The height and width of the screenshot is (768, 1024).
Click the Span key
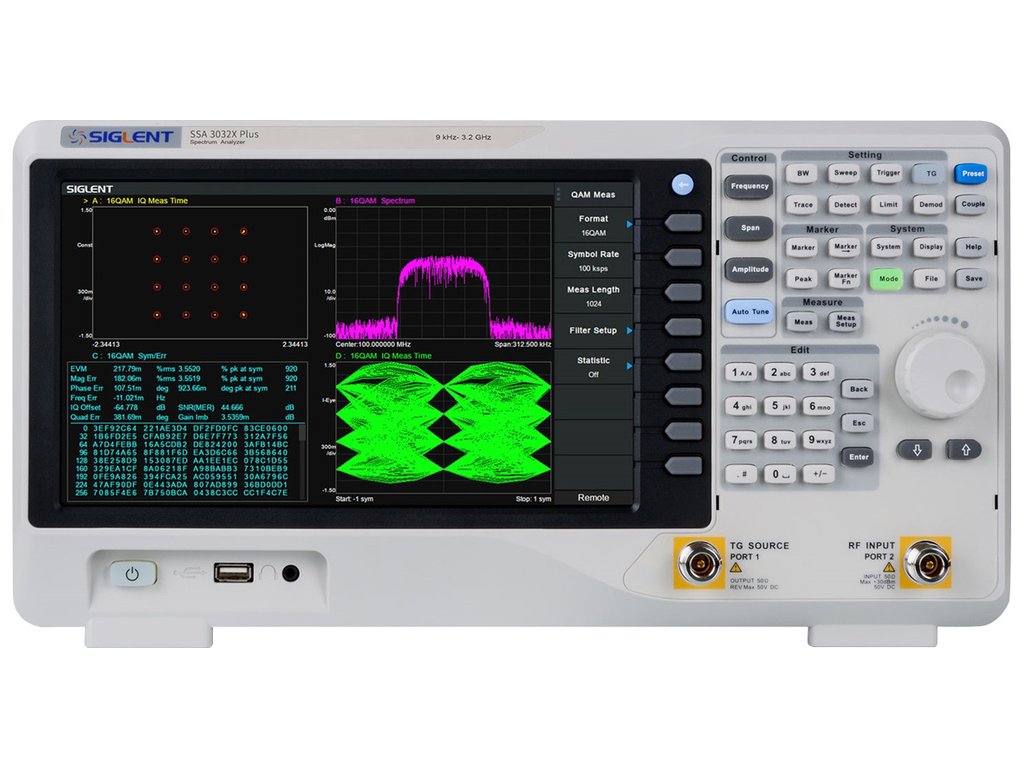click(749, 229)
